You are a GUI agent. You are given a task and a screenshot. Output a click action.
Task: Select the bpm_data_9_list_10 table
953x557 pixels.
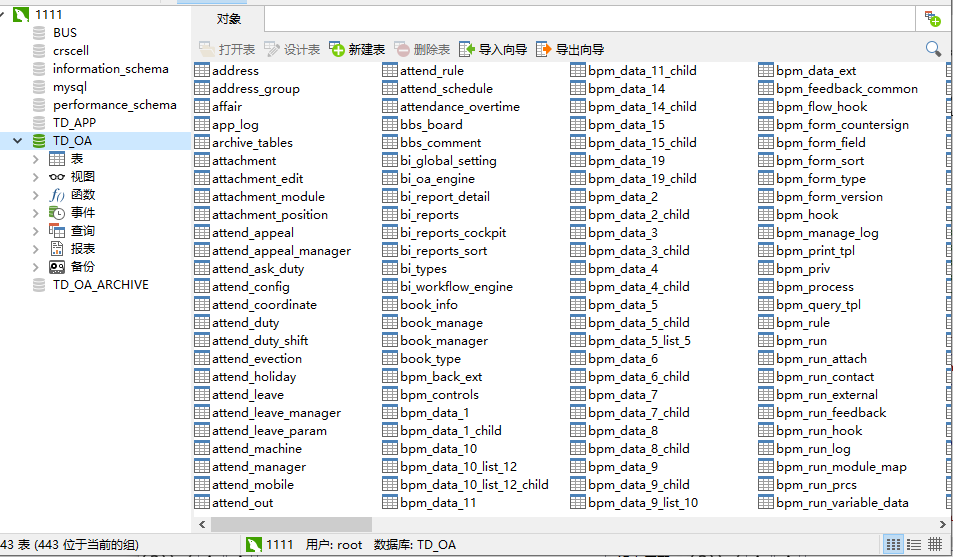[643, 502]
